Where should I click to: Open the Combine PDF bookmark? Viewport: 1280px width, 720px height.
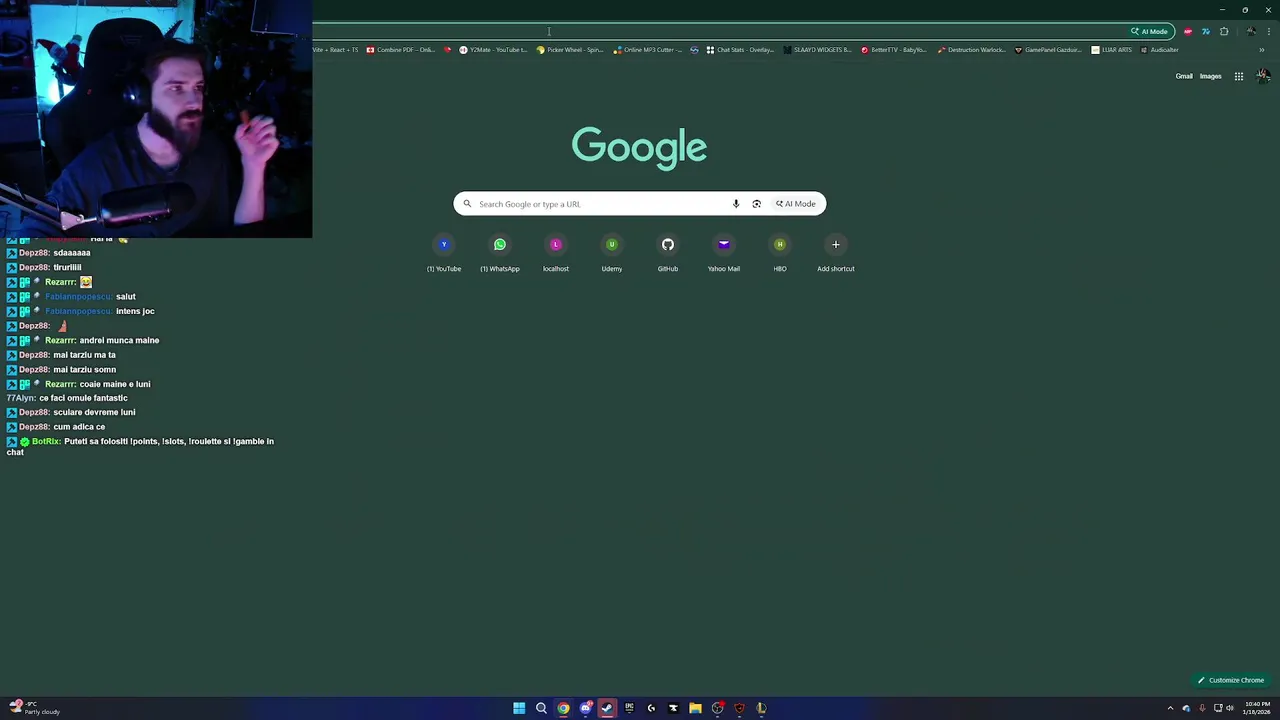pos(400,50)
